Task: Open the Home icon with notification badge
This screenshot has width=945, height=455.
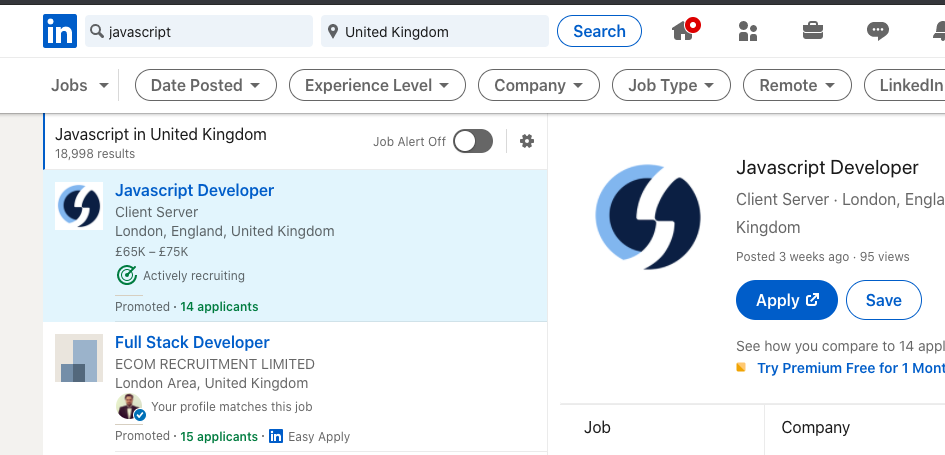Action: point(684,31)
